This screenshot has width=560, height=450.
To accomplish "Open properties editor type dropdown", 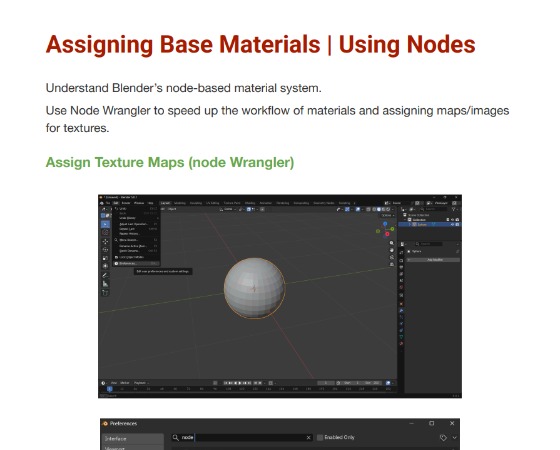I will click(403, 244).
